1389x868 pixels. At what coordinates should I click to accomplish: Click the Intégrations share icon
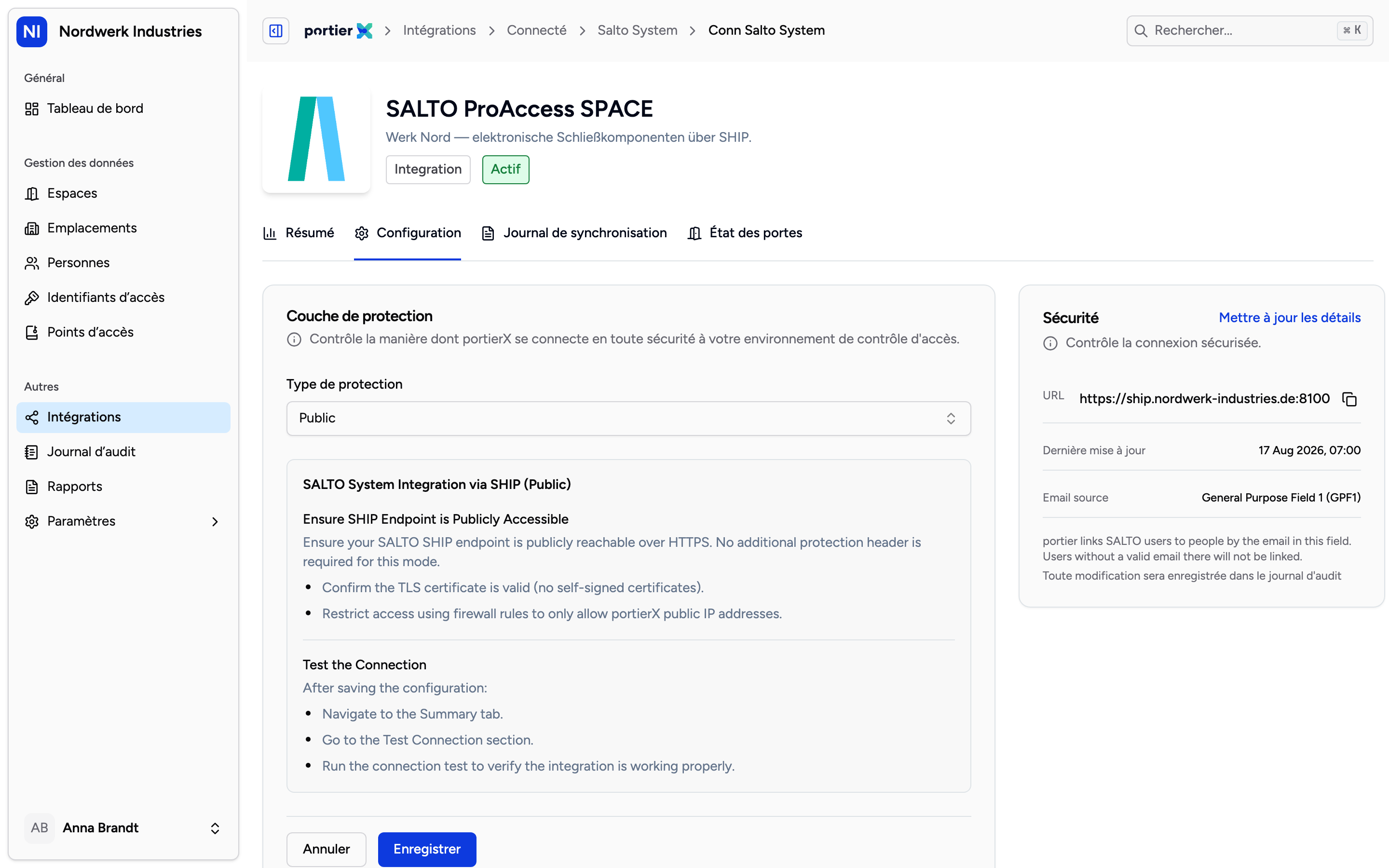point(31,417)
